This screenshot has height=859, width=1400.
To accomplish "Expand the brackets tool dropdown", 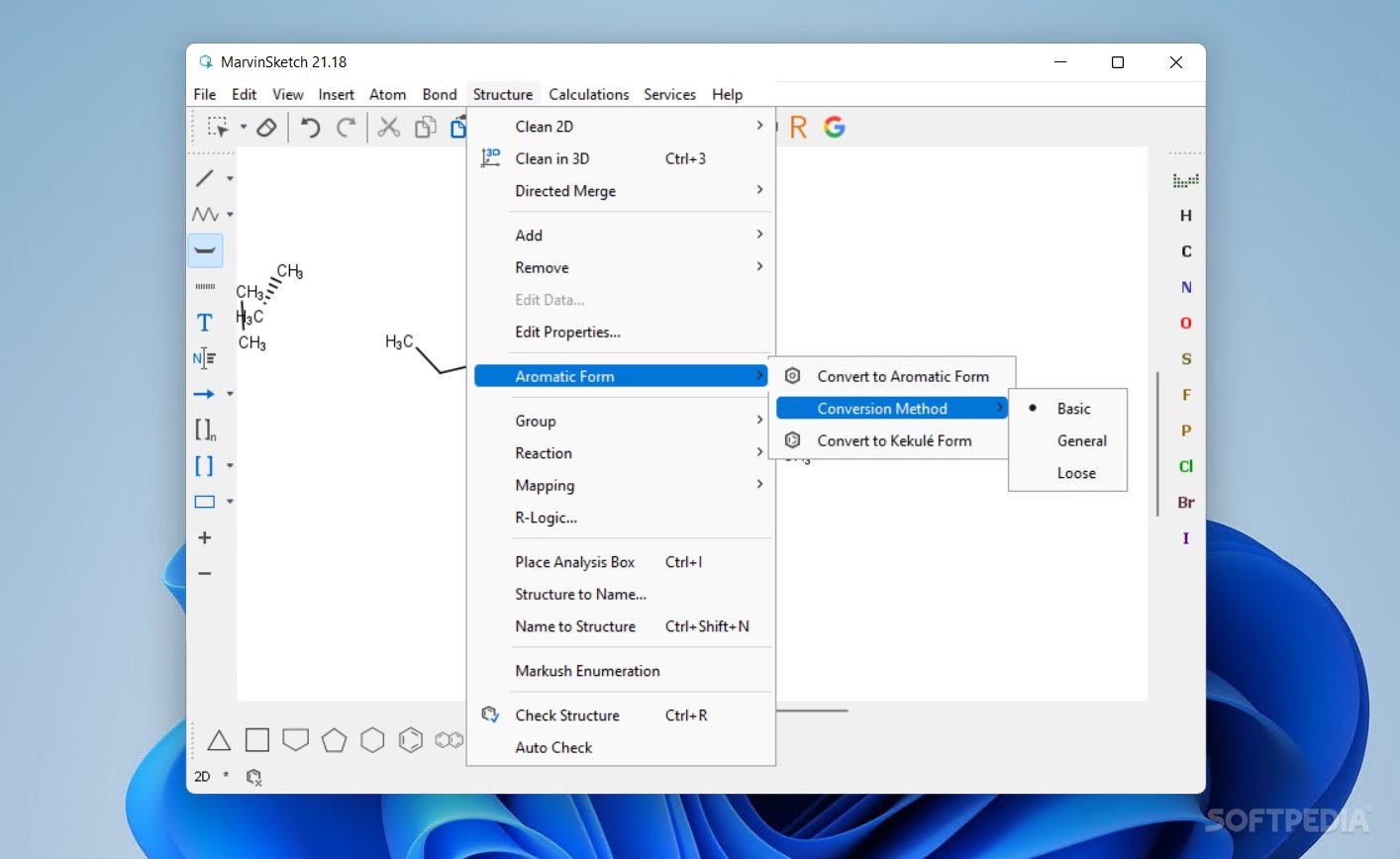I will [230, 465].
